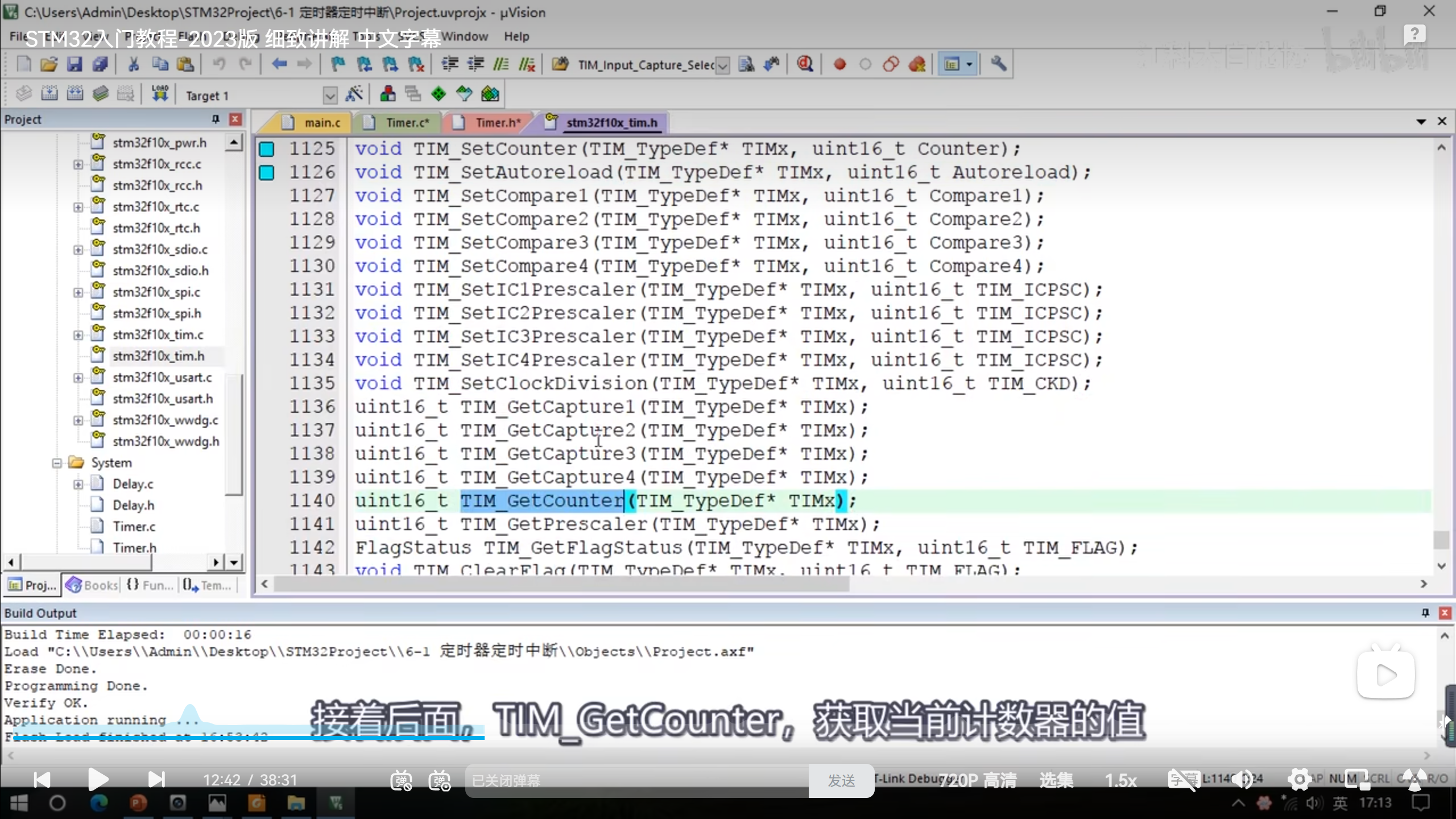Start the debug session icon
1456x819 pixels.
(x=804, y=64)
